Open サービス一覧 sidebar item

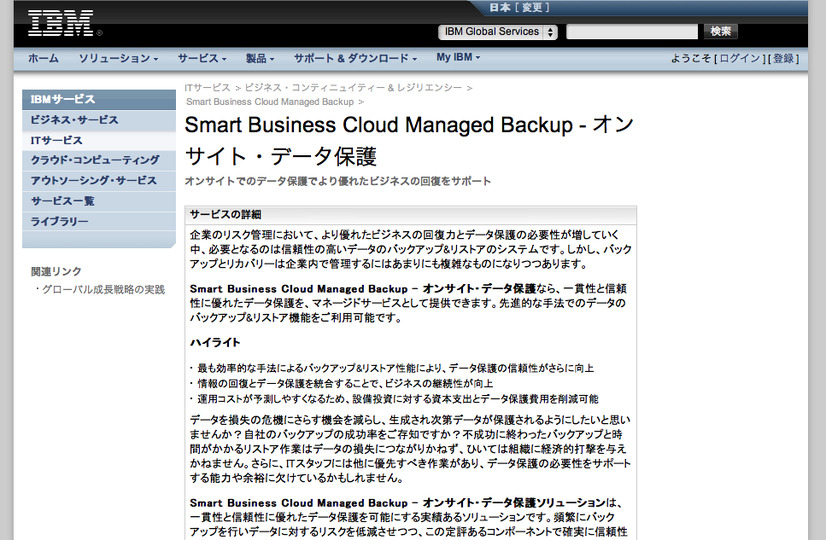click(99, 201)
